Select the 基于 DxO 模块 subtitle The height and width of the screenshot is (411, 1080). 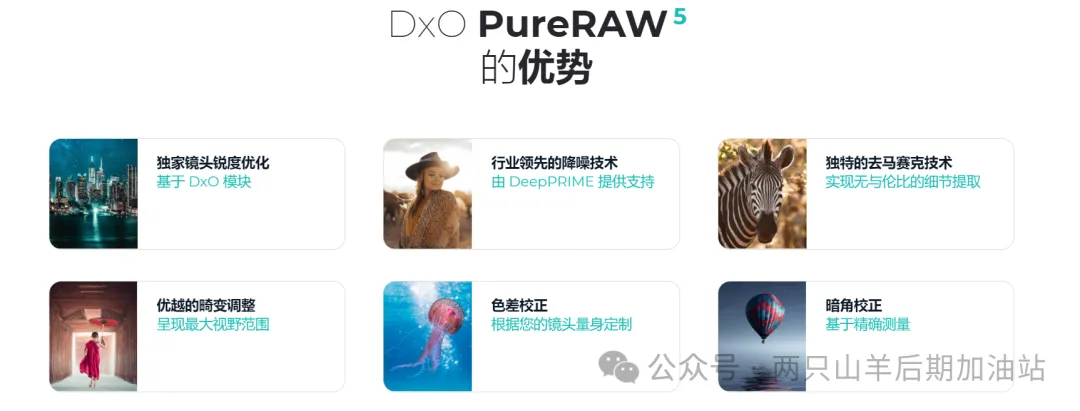203,182
